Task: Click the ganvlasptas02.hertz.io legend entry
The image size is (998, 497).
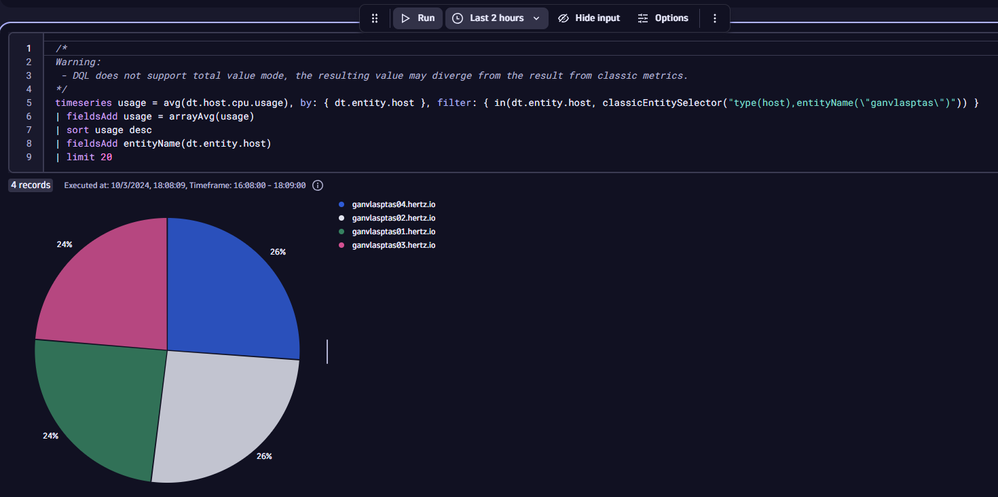Action: [393, 217]
